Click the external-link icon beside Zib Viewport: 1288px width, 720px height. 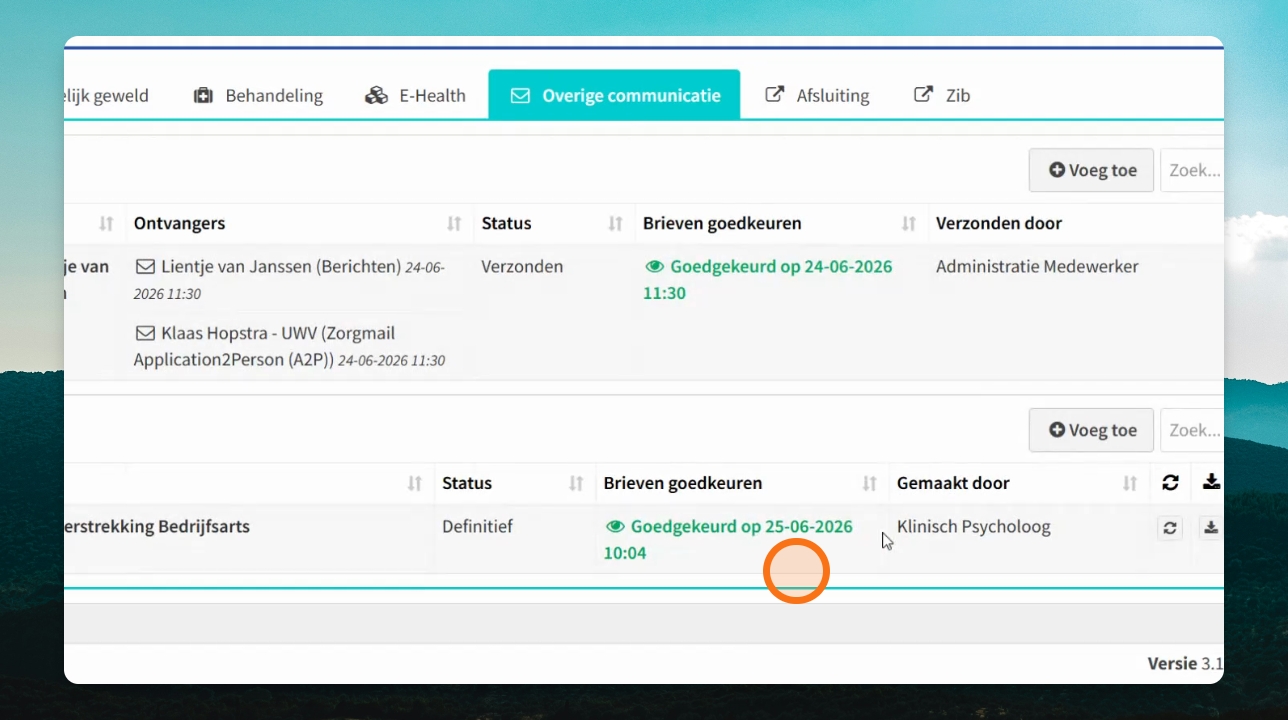[923, 94]
